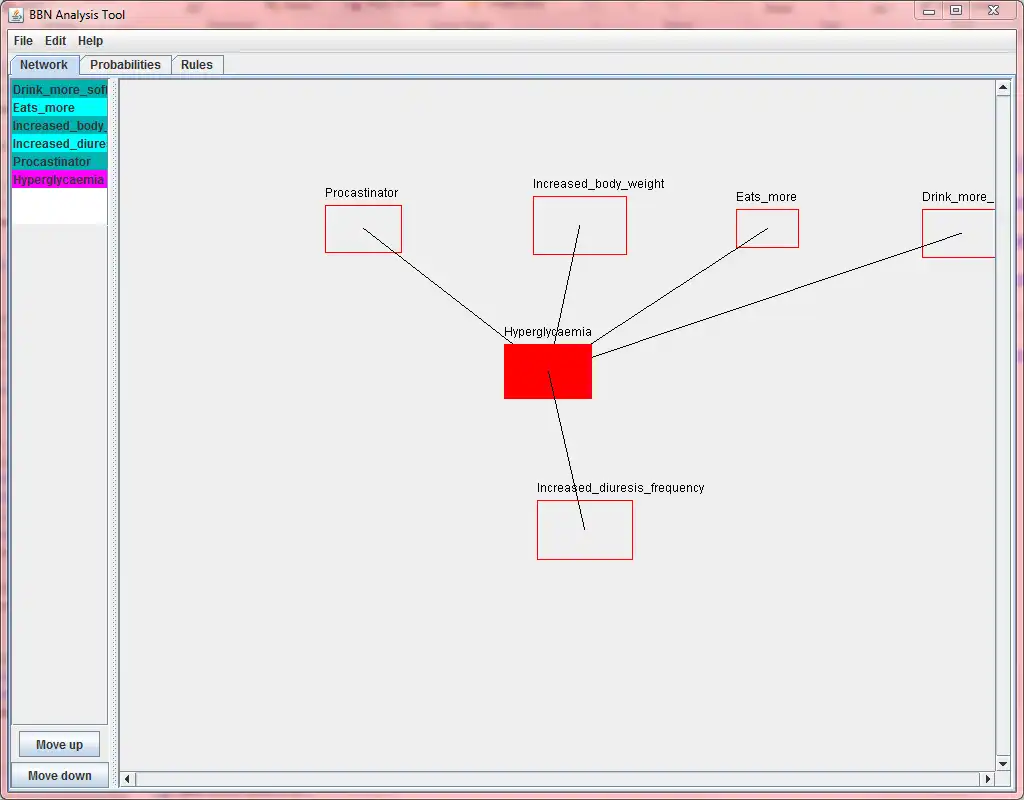Screen dimensions: 1024x800
Task: Click the red Hyperglycaemia node
Action: [x=548, y=372]
